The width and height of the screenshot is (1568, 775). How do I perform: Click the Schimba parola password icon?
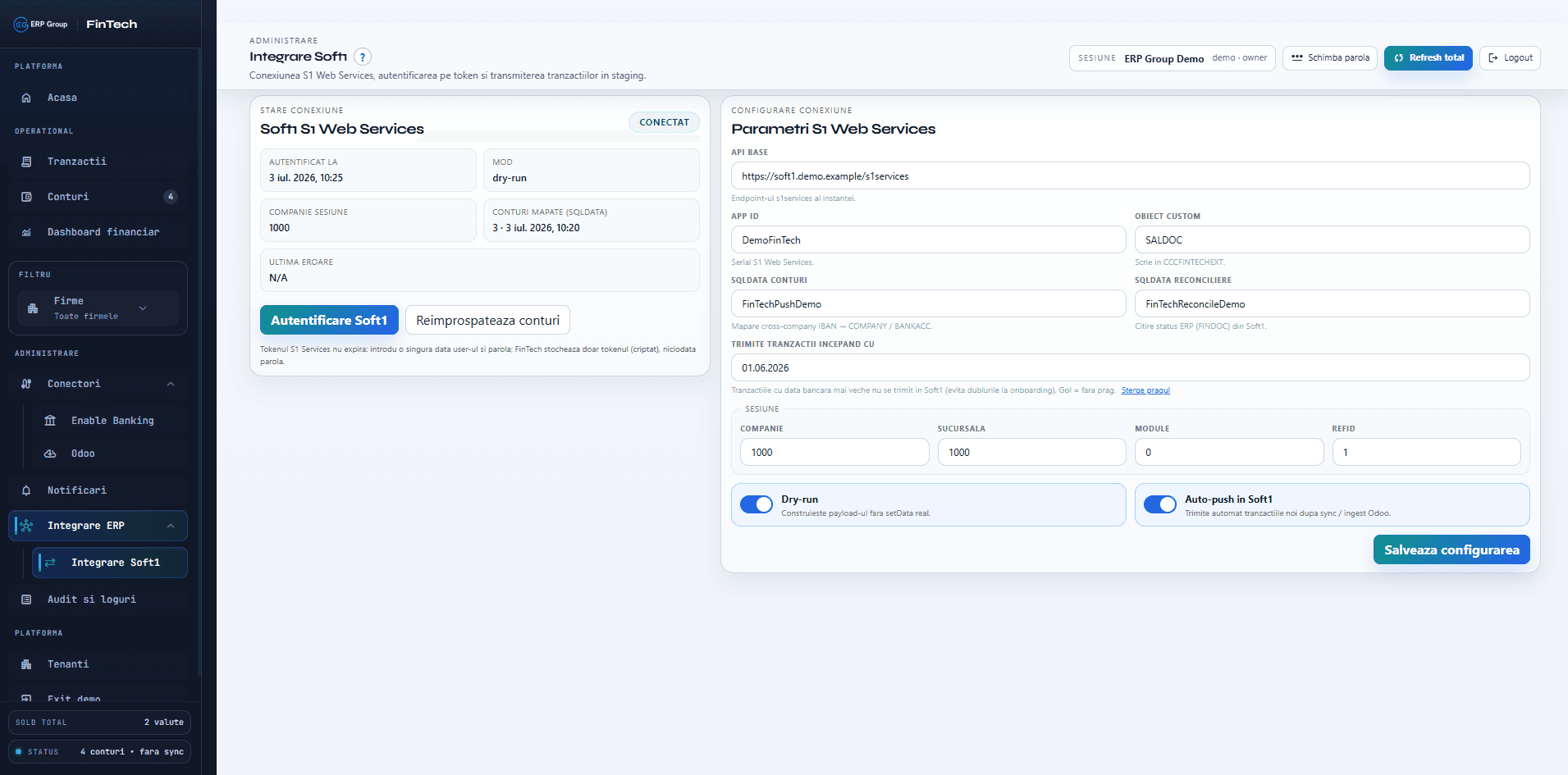(1297, 58)
